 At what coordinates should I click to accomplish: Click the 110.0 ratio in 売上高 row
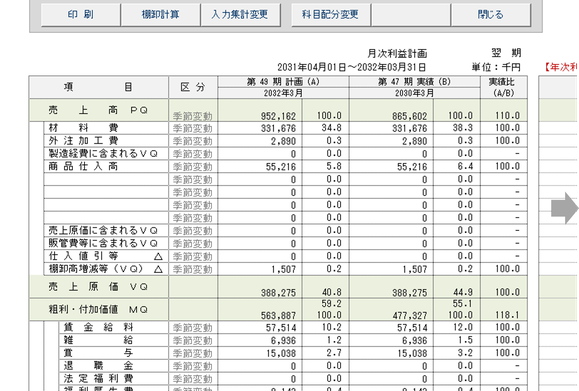click(507, 116)
